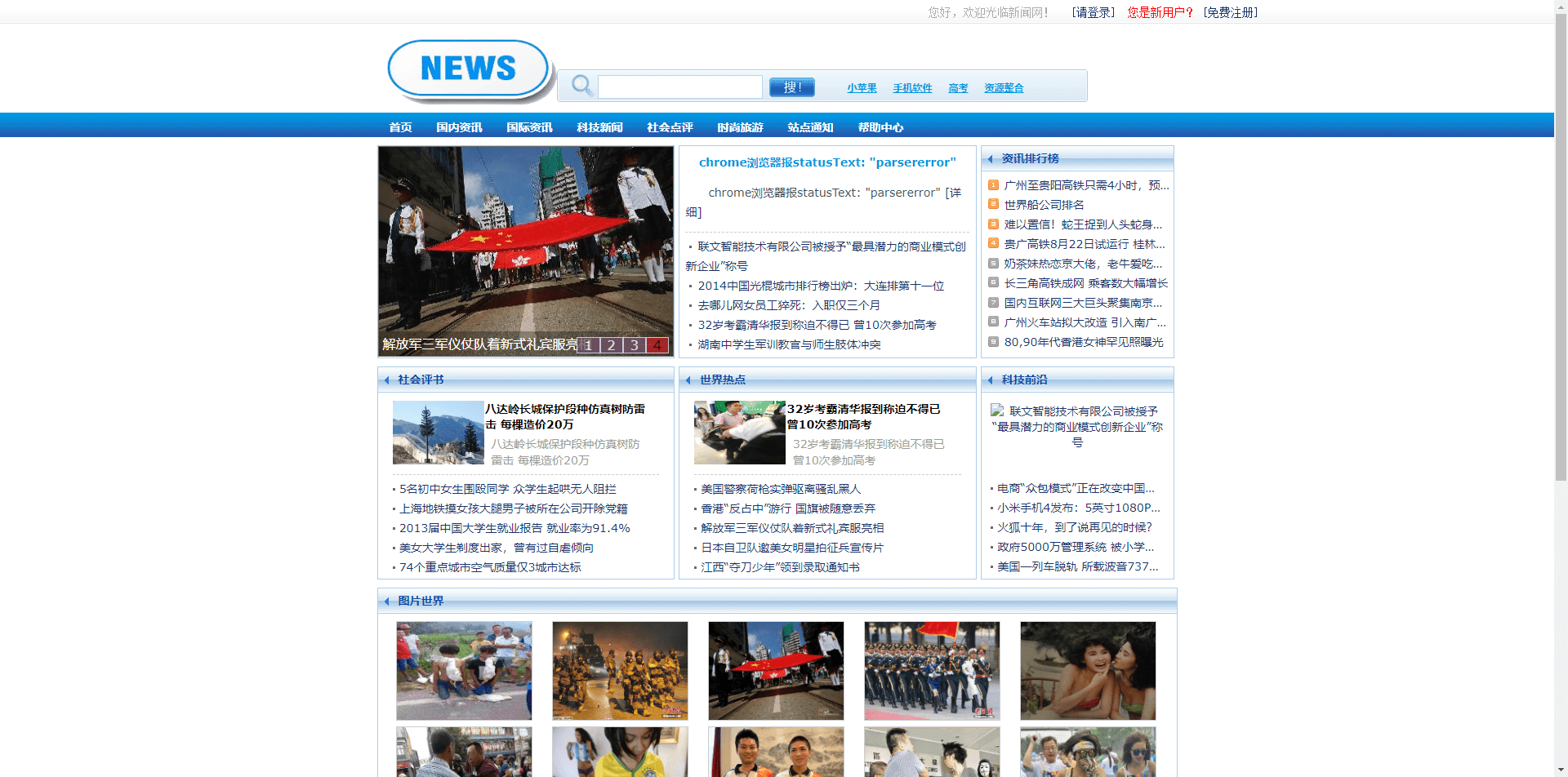Click 32岁考霸 article thumbnail
The height and width of the screenshot is (777, 1568).
point(740,433)
